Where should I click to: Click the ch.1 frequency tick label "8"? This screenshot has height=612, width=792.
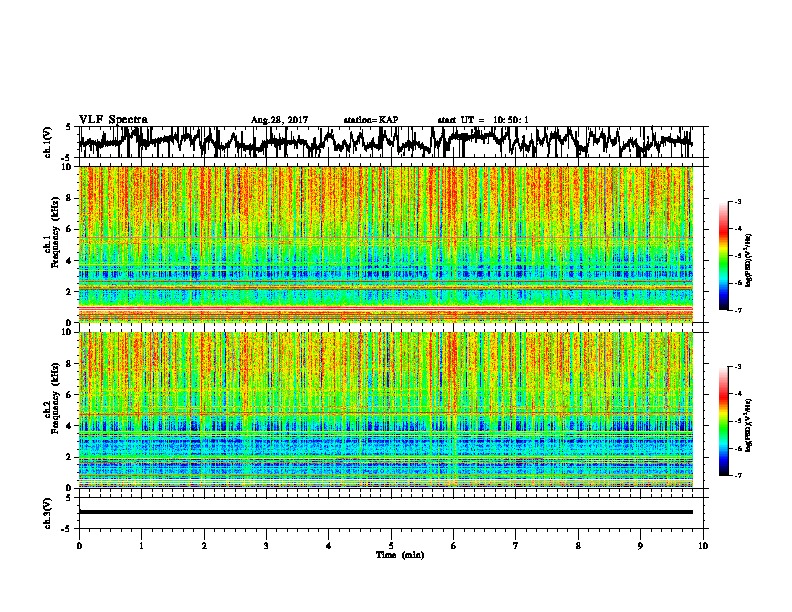point(69,198)
